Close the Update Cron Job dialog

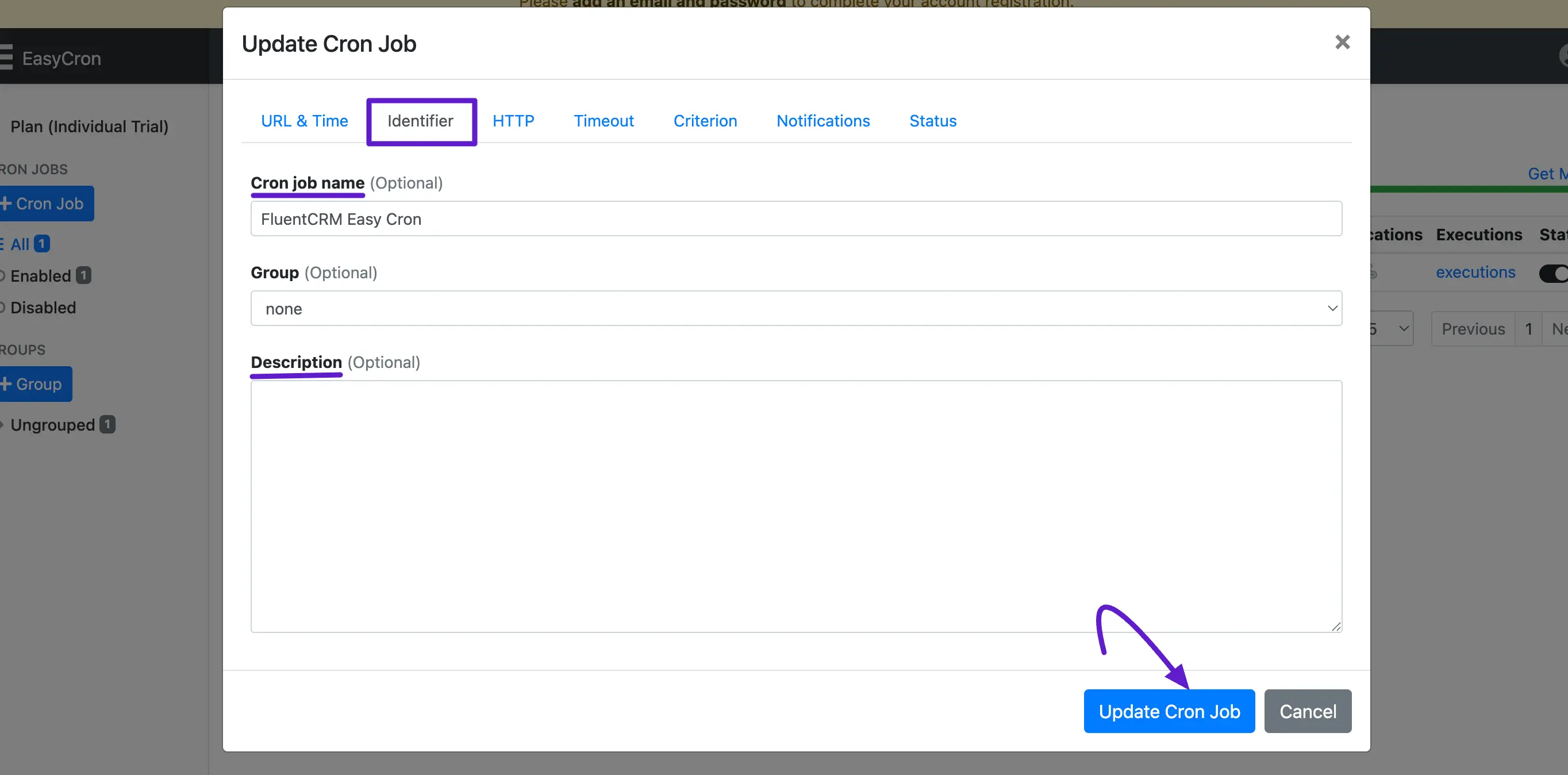(1342, 43)
